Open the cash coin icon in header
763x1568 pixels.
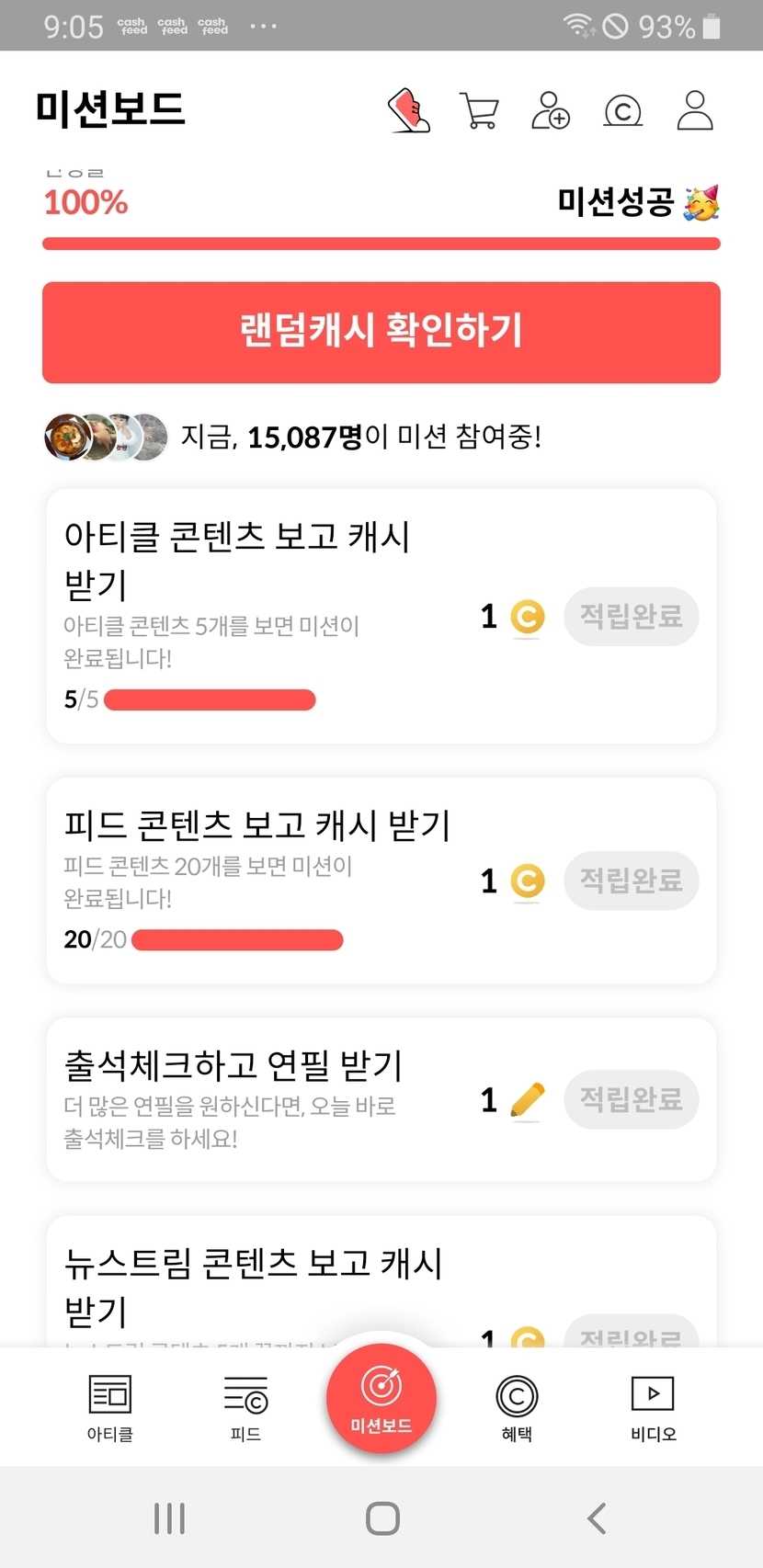click(x=622, y=111)
